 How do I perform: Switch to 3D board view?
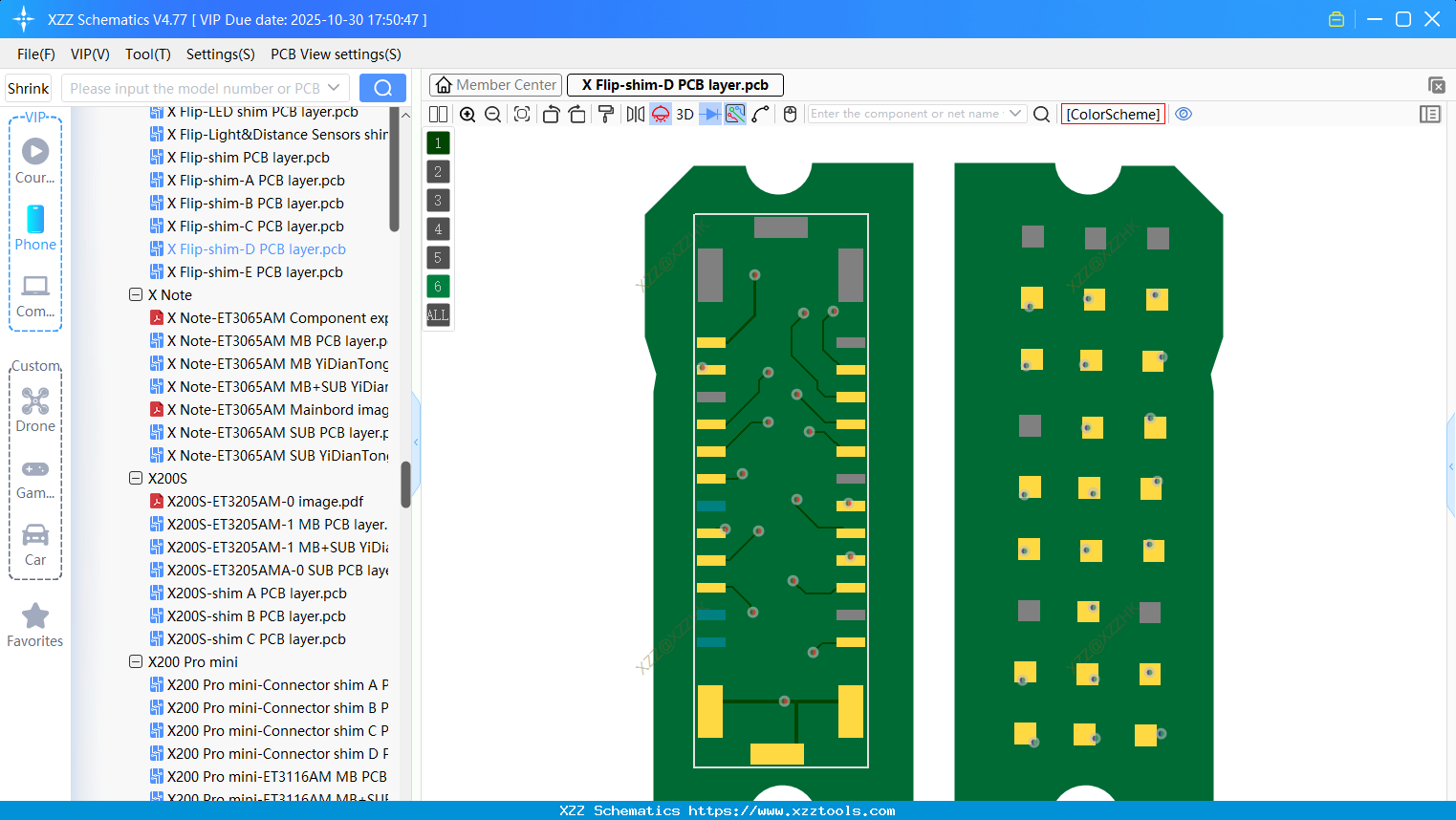[684, 114]
